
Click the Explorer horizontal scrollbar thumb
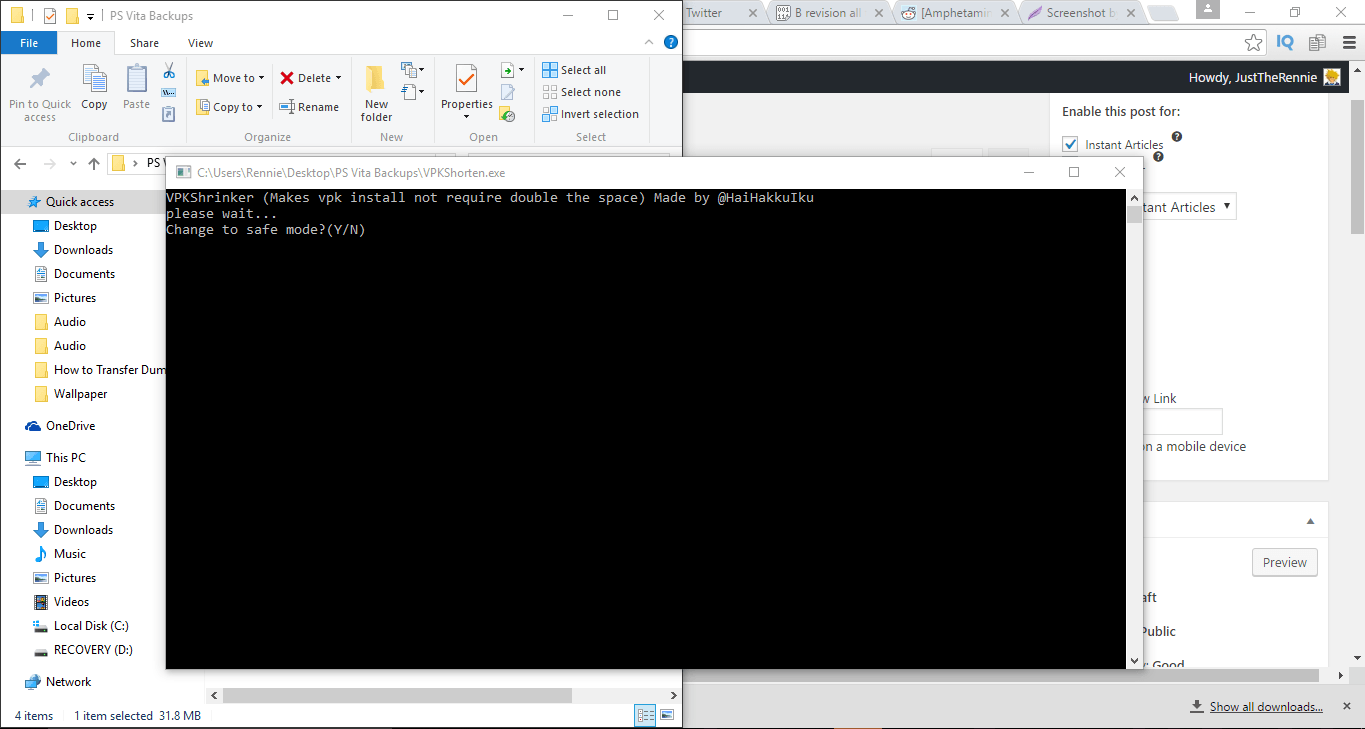point(397,695)
